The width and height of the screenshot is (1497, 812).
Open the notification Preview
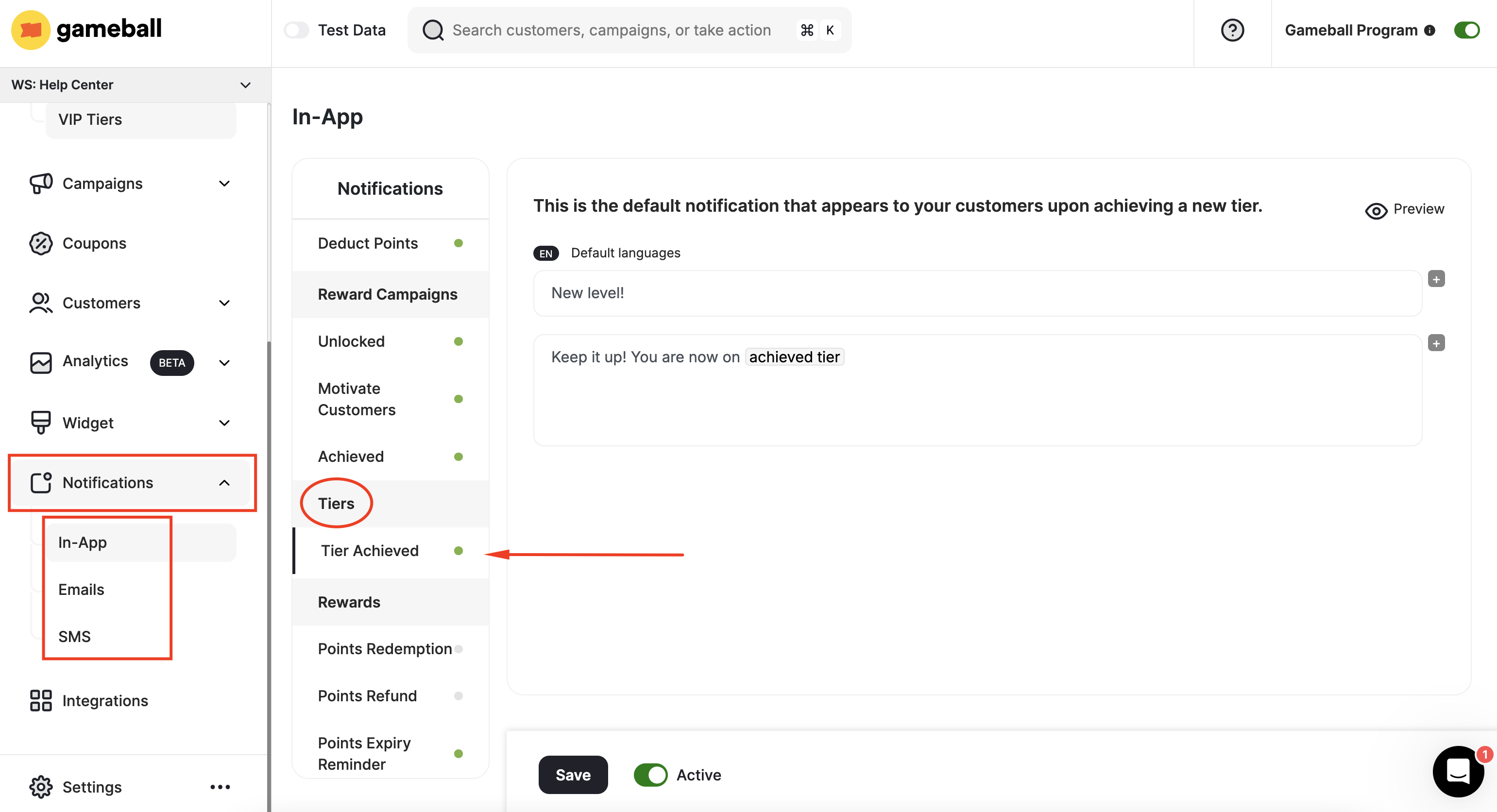coord(1405,209)
